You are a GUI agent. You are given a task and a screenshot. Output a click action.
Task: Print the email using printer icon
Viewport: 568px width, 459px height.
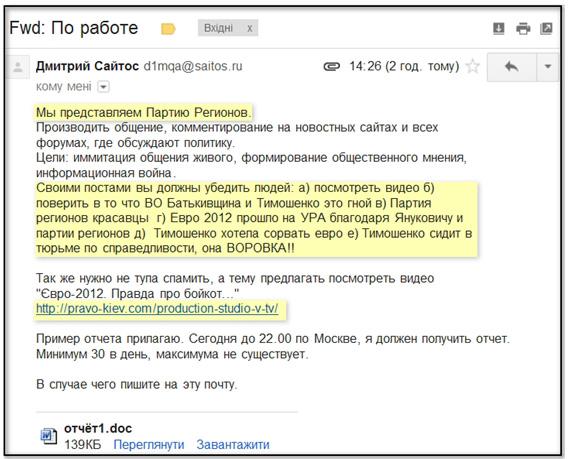coord(523,28)
